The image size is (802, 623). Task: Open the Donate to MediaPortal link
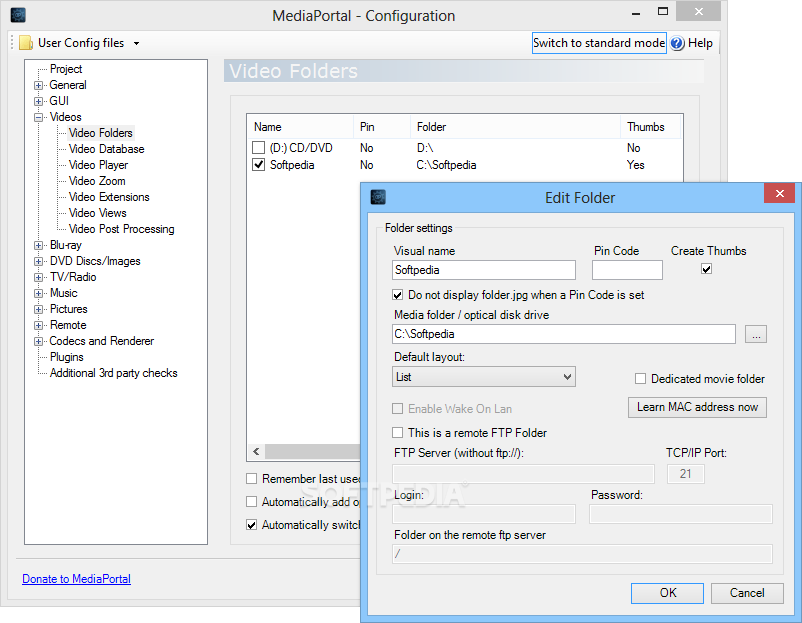point(77,578)
